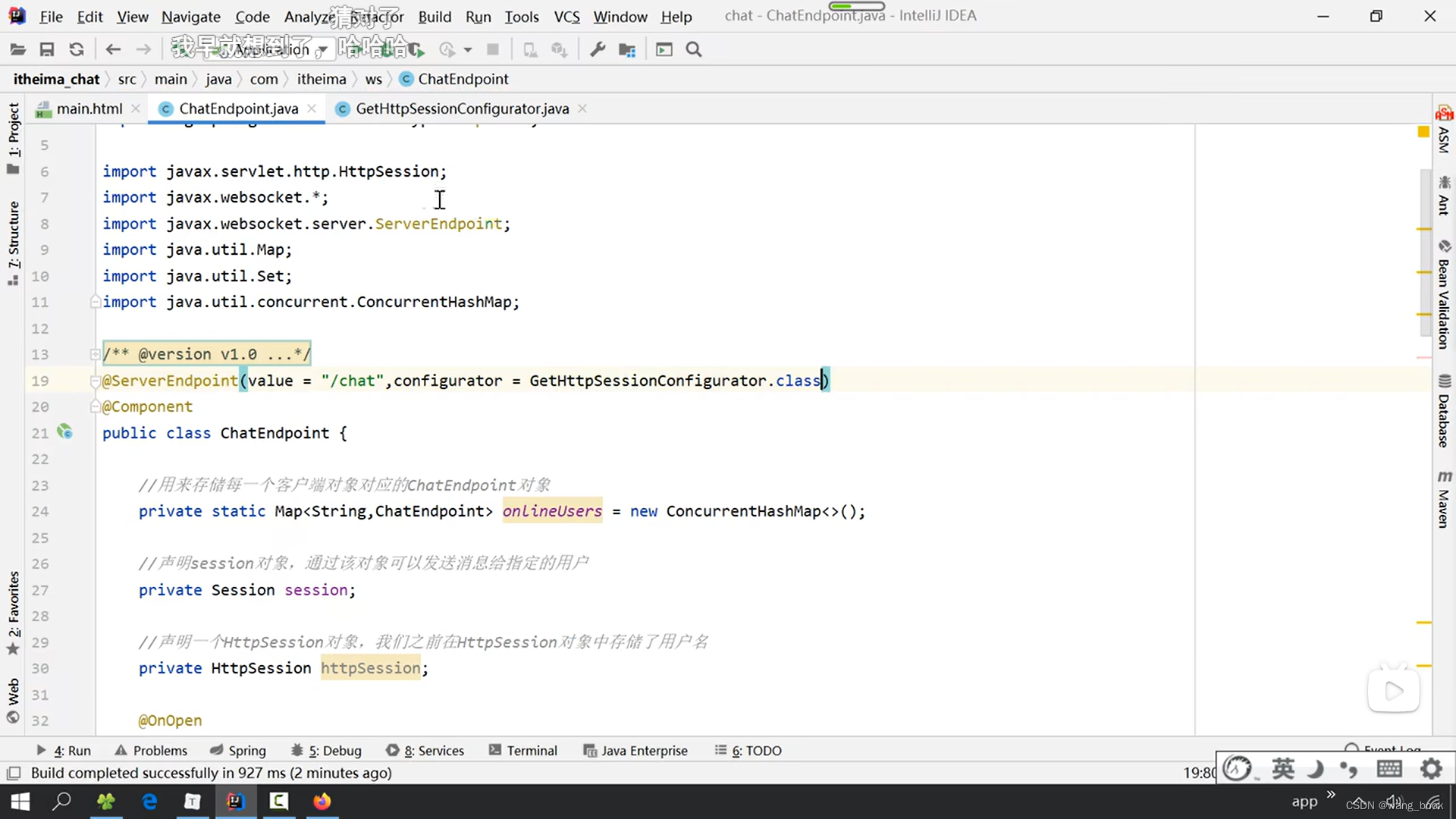Open the Refactor menu

point(377,17)
